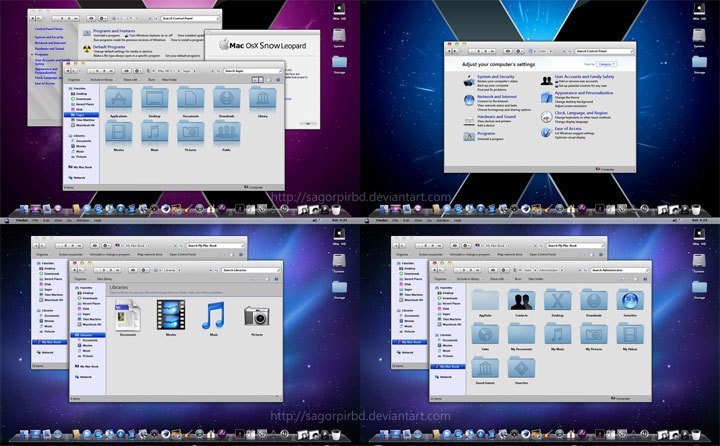Open the Default Programs link
Viewport: 720px width, 446px height.
point(109,47)
